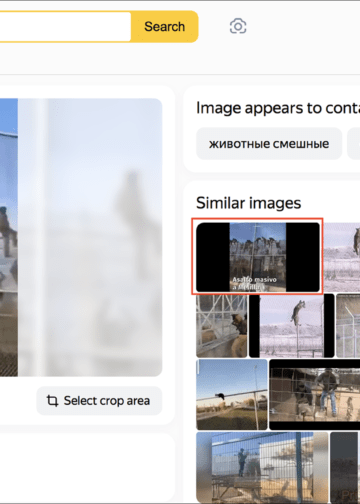Click the crop icon beside Select crop area

52,400
